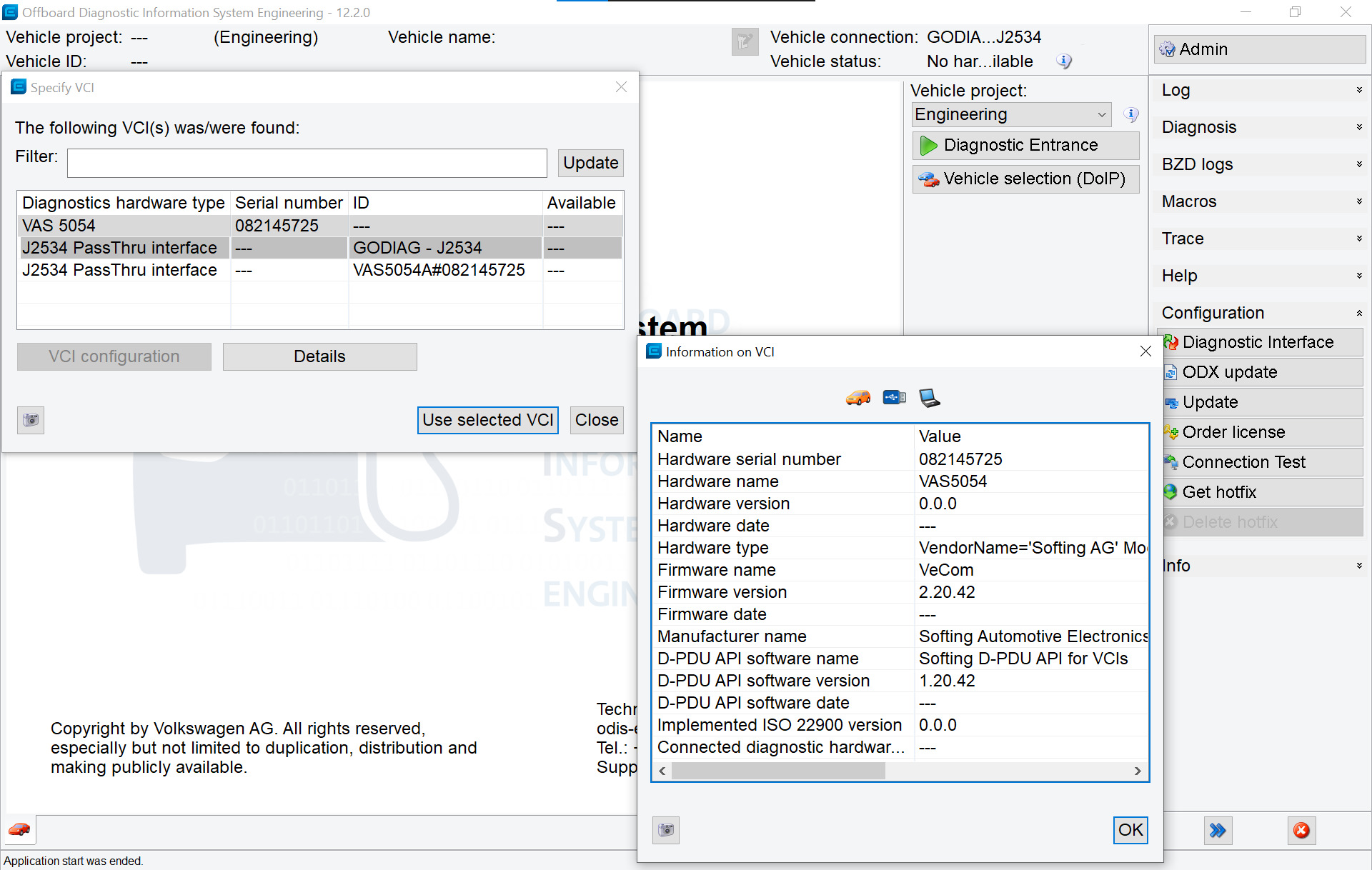
Task: Select the VAS 5054 row
Action: click(x=320, y=226)
